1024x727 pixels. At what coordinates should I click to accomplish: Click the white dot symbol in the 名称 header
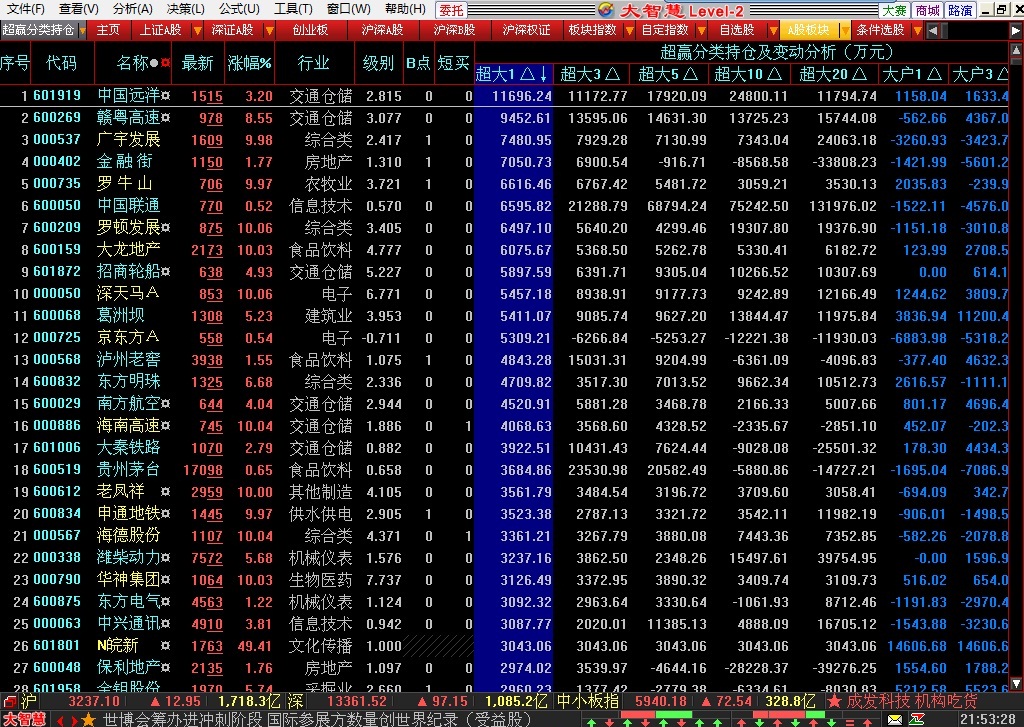(154, 63)
